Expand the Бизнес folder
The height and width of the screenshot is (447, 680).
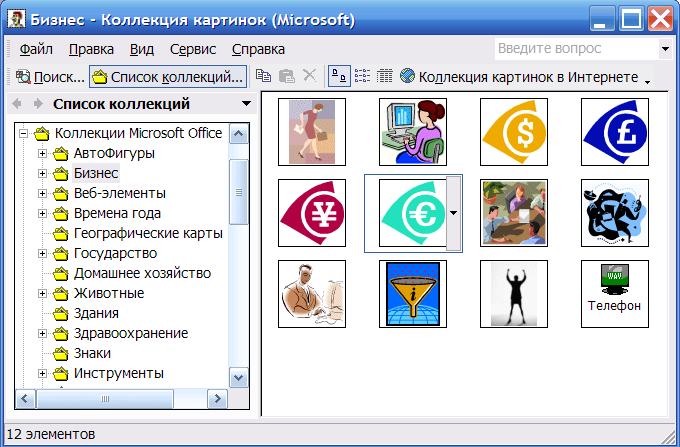pos(42,173)
